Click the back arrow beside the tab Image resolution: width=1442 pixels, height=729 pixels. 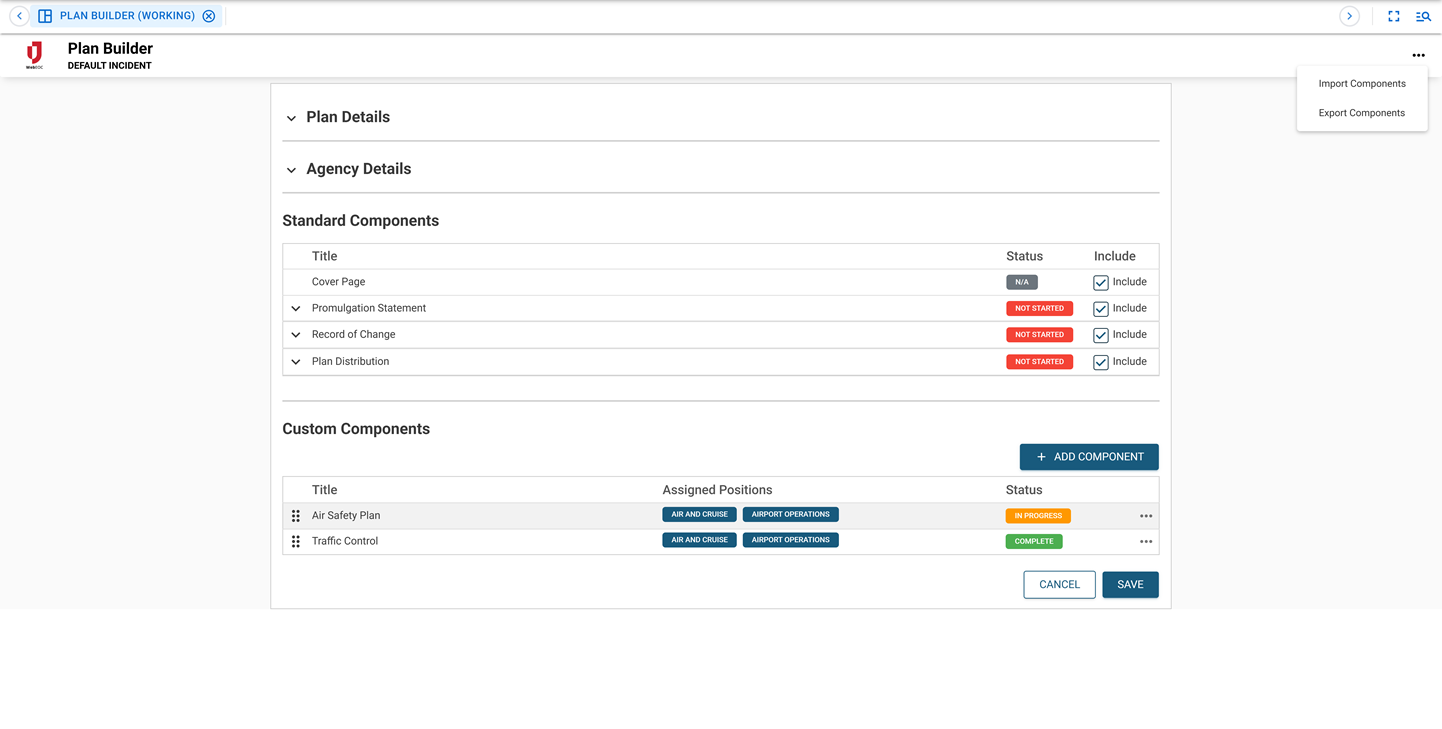(x=19, y=16)
